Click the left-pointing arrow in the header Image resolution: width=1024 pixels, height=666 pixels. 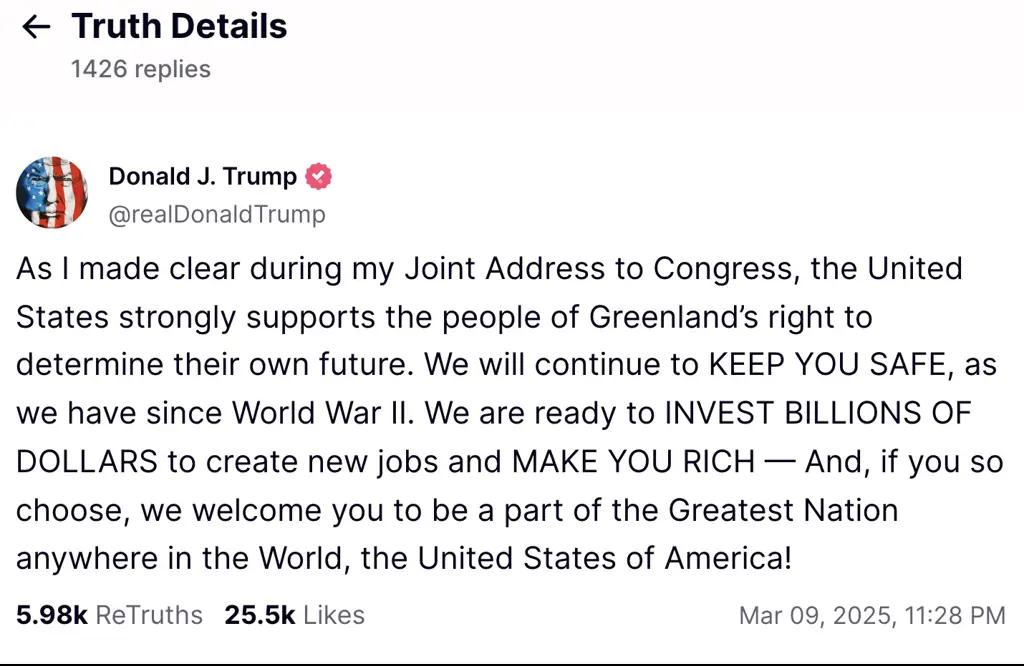tap(36, 27)
